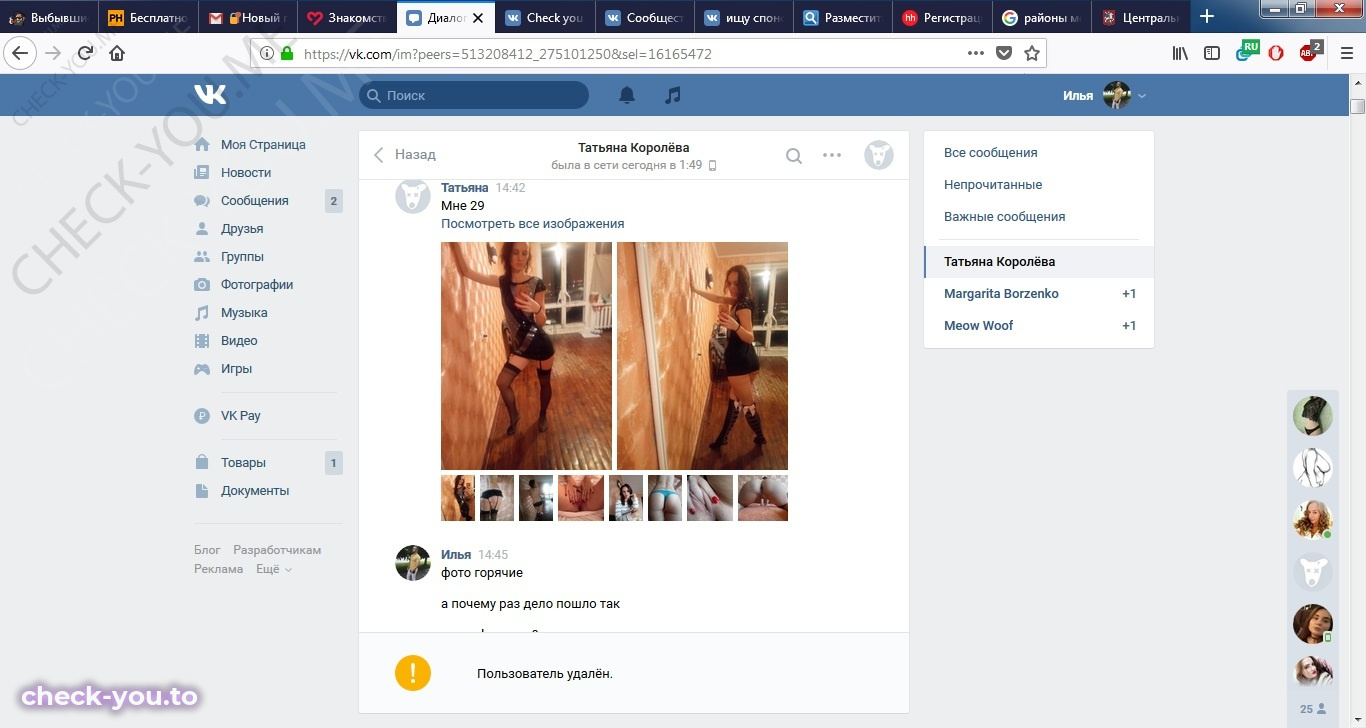Image resolution: width=1366 pixels, height=728 pixels.
Task: Open Документы in left menu
Action: (x=255, y=491)
